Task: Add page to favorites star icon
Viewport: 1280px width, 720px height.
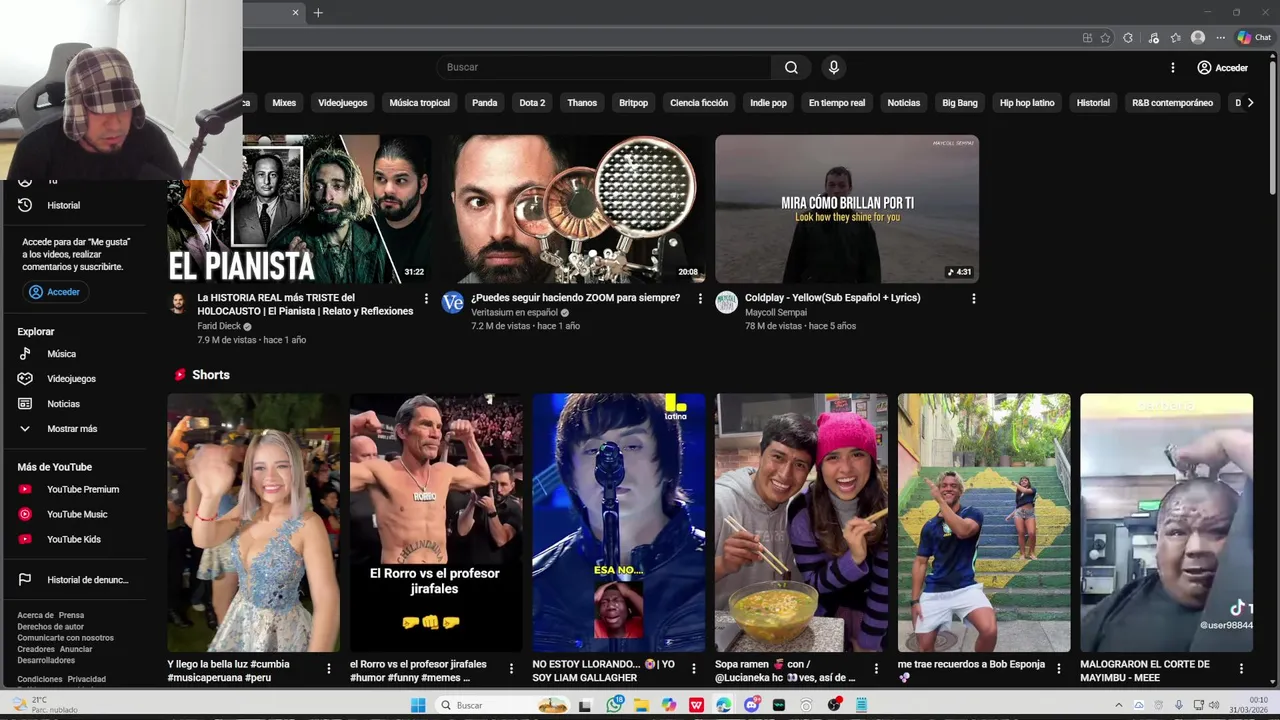Action: pyautogui.click(x=1105, y=38)
